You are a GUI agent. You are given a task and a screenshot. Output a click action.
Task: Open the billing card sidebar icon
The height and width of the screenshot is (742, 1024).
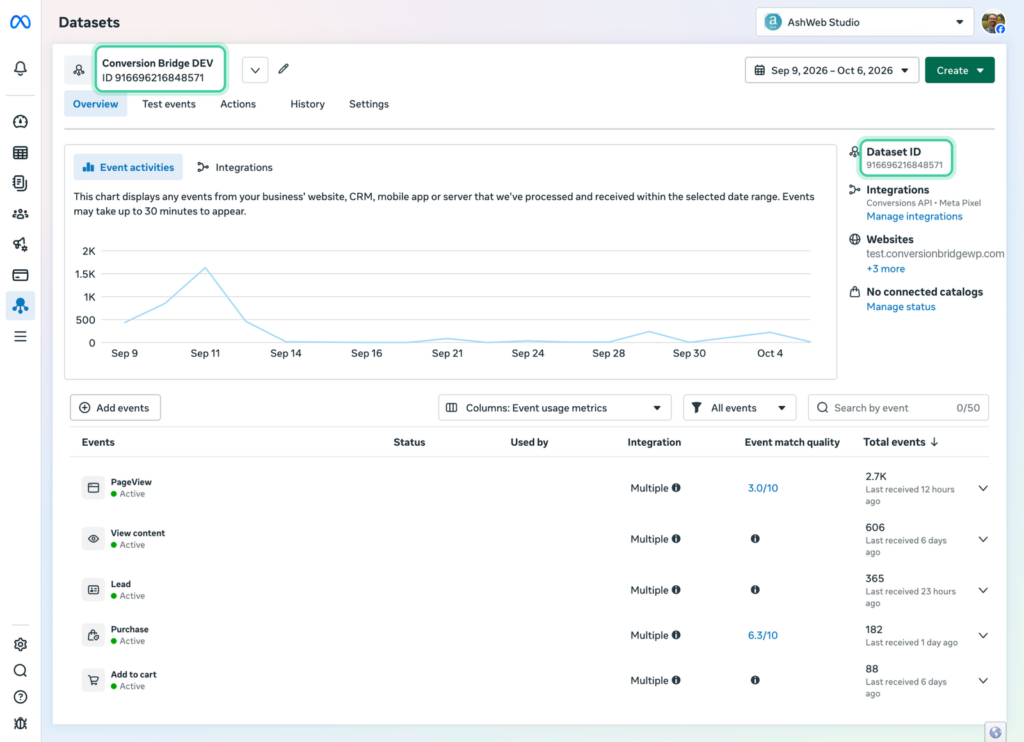pyautogui.click(x=20, y=275)
